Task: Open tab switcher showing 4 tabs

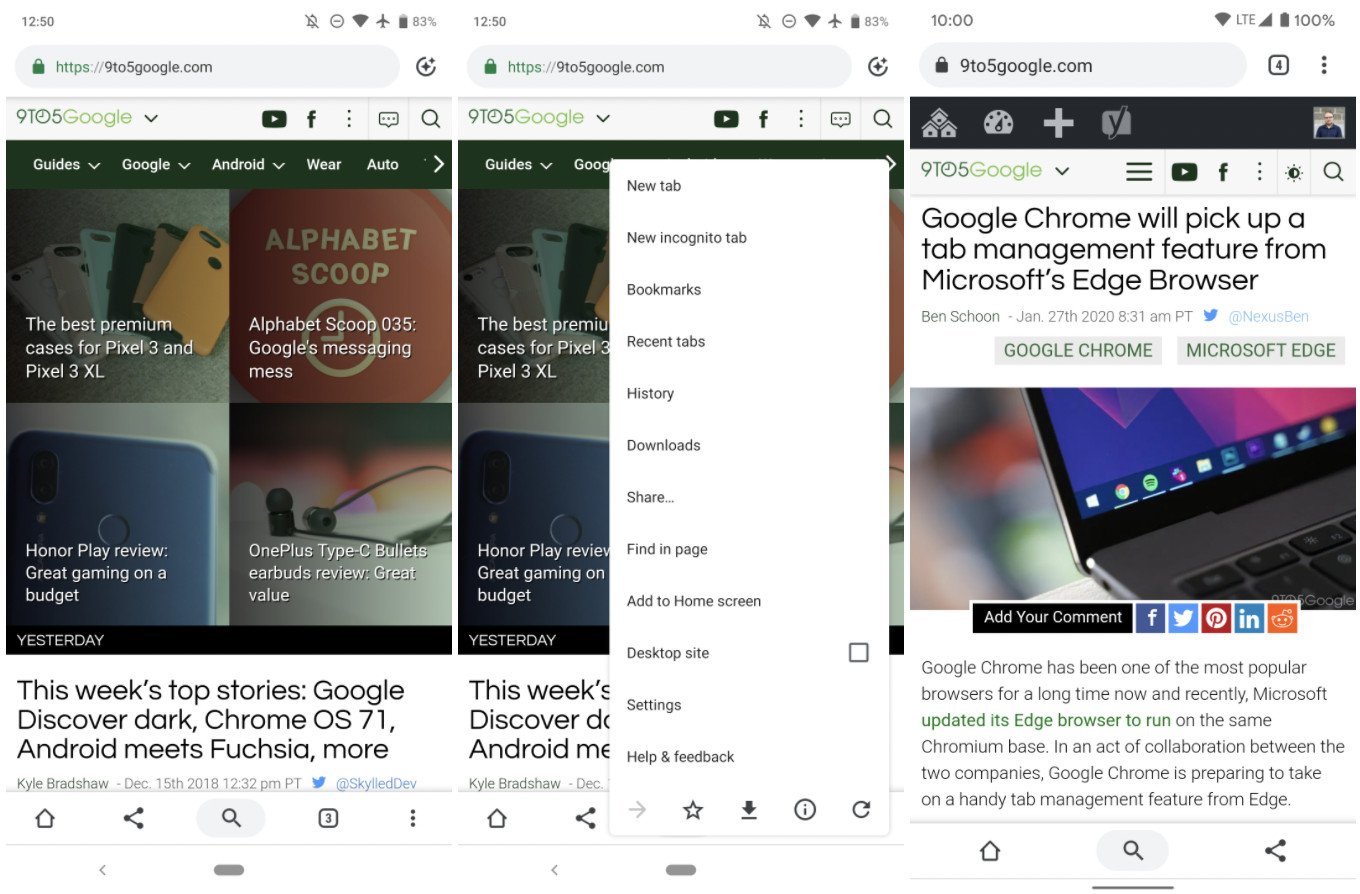Action: pos(1278,65)
